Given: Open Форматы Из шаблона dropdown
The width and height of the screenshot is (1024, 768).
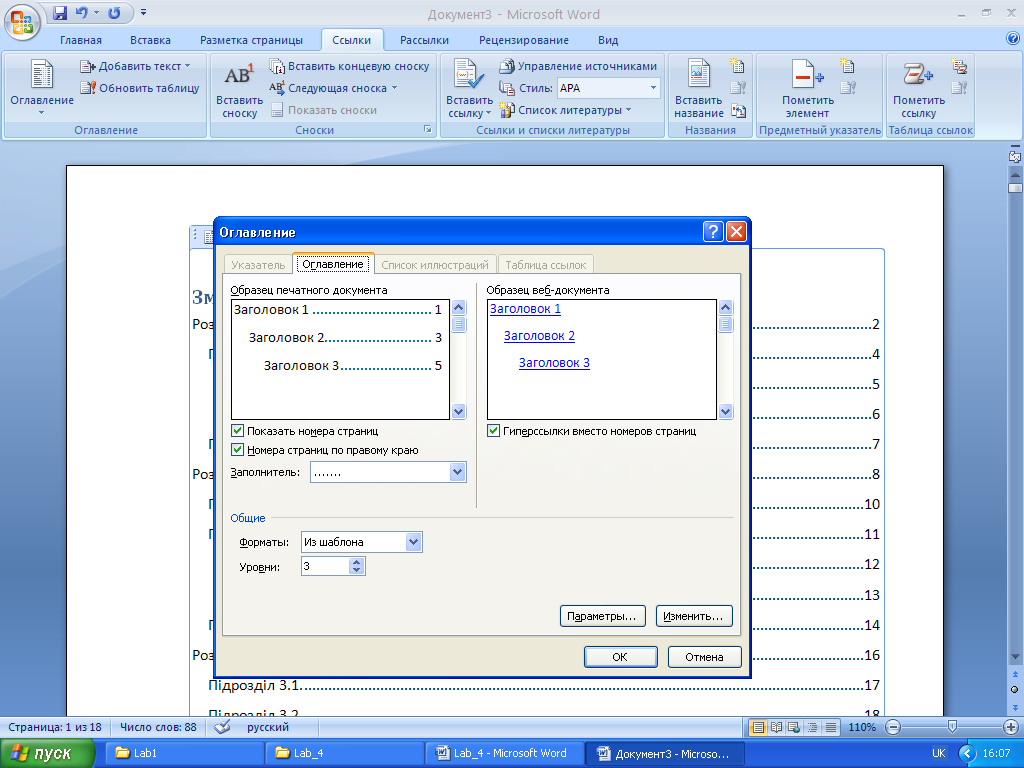Looking at the screenshot, I should [x=413, y=542].
